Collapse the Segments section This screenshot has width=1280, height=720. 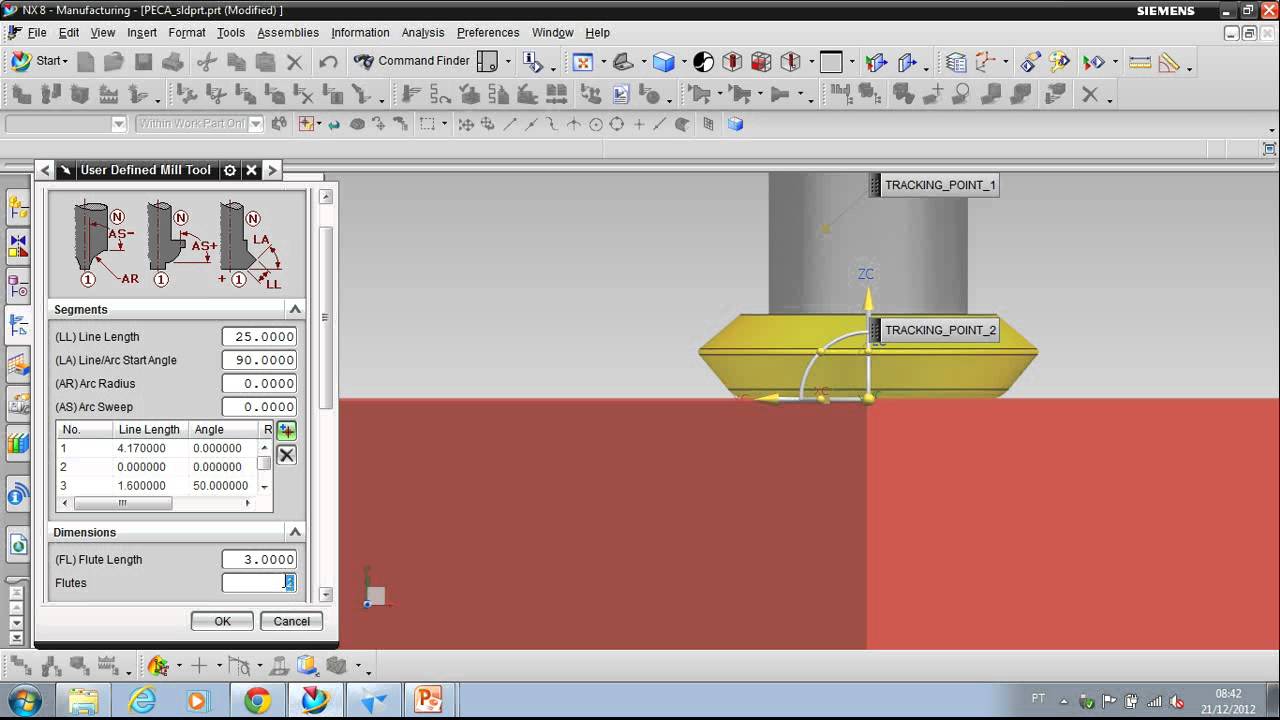(295, 309)
